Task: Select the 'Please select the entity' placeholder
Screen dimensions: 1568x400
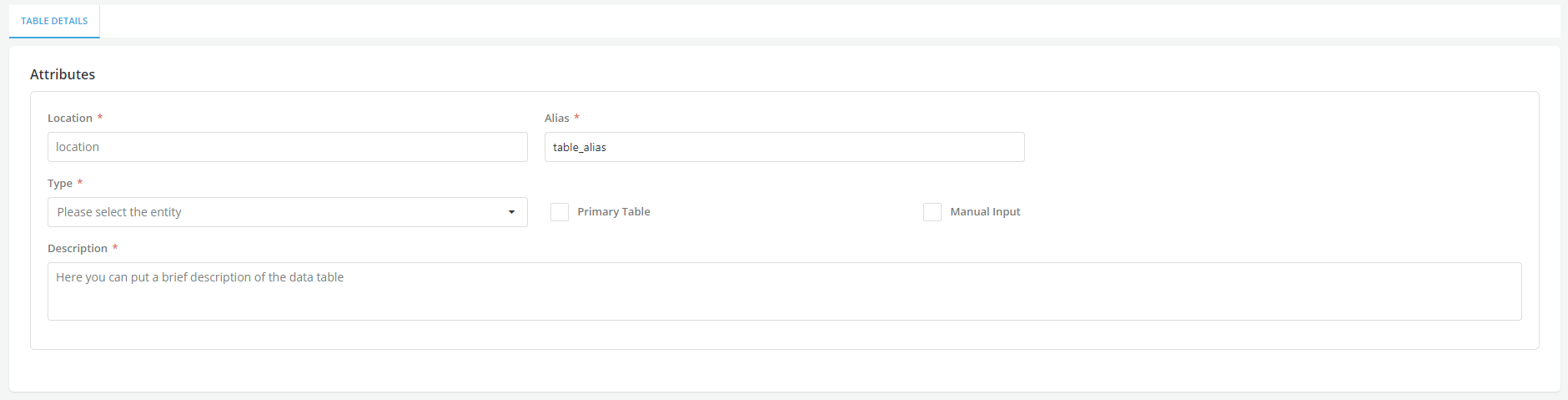Action: pos(119,212)
